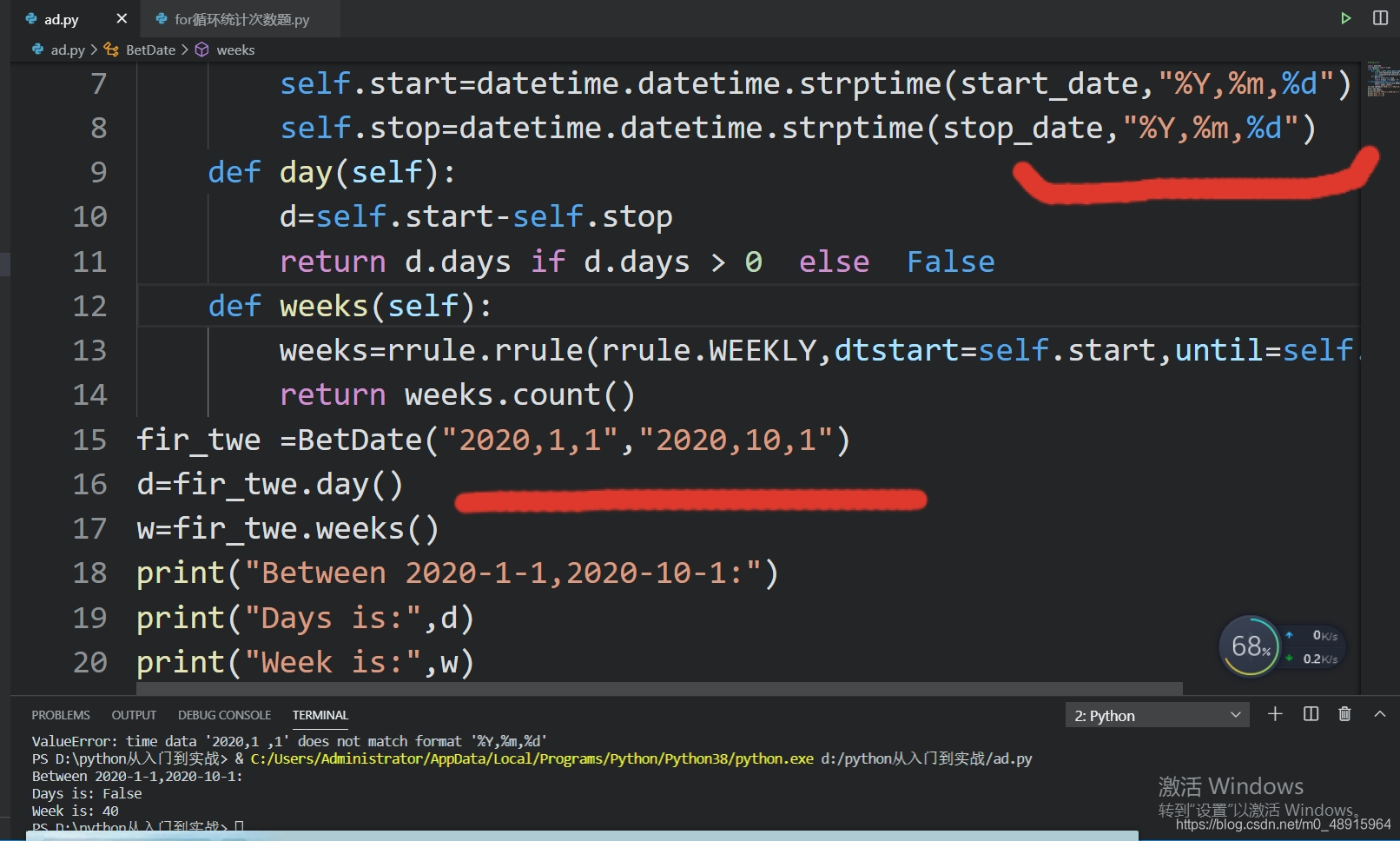Place cursor on 'def weeks(self):' line
This screenshot has height=841, width=1400.
(350, 306)
